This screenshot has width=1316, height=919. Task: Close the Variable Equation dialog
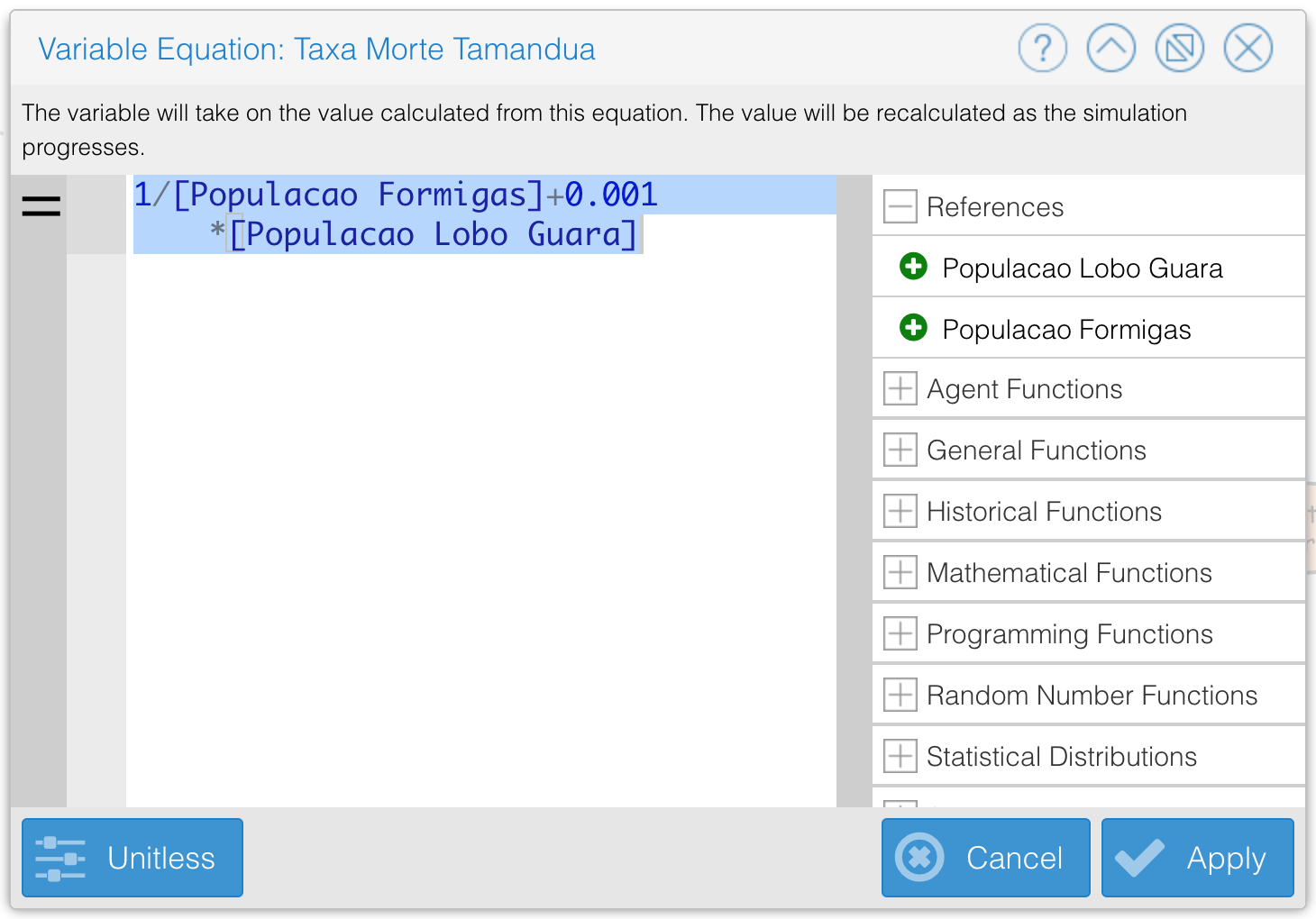[x=1247, y=48]
